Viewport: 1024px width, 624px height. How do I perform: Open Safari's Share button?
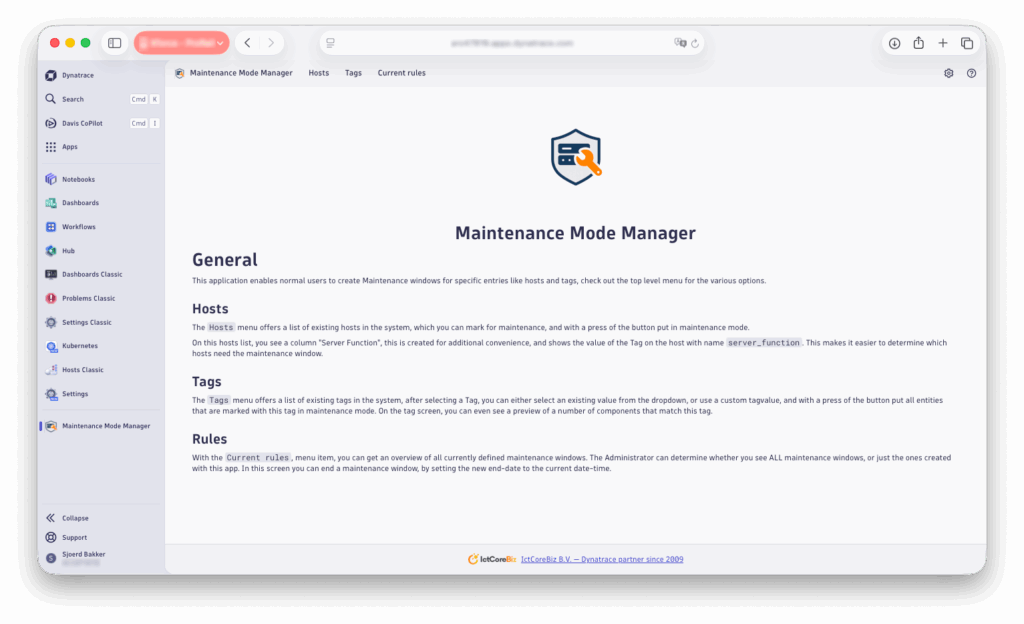918,43
